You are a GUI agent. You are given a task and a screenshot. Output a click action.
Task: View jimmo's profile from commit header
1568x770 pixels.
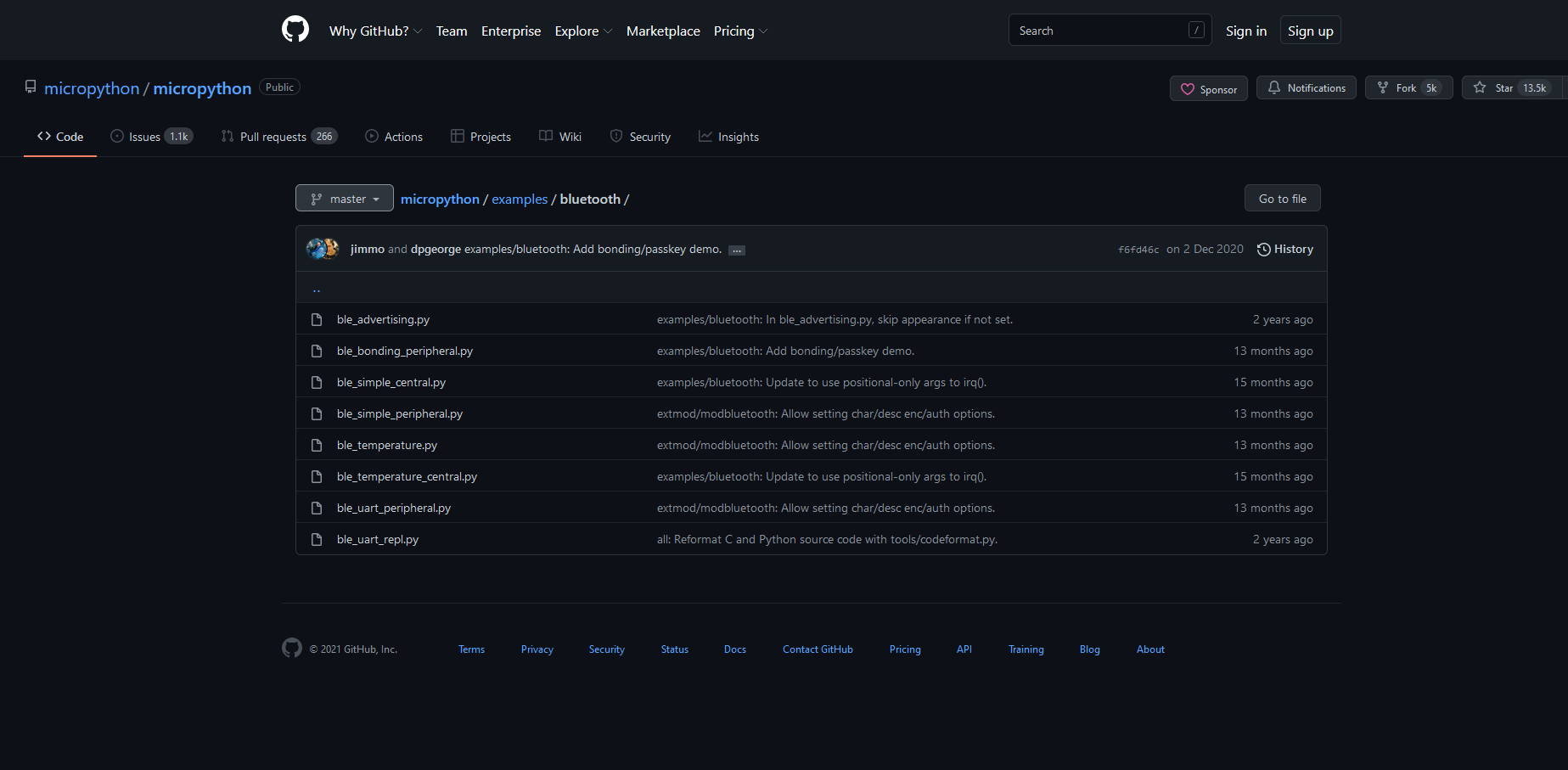click(368, 249)
